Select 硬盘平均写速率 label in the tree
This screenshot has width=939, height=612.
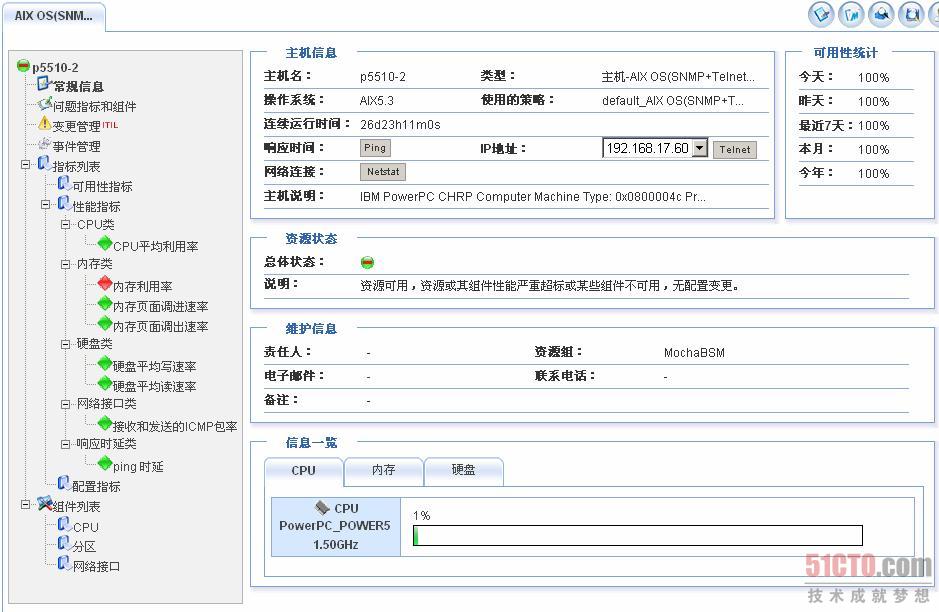(x=155, y=366)
